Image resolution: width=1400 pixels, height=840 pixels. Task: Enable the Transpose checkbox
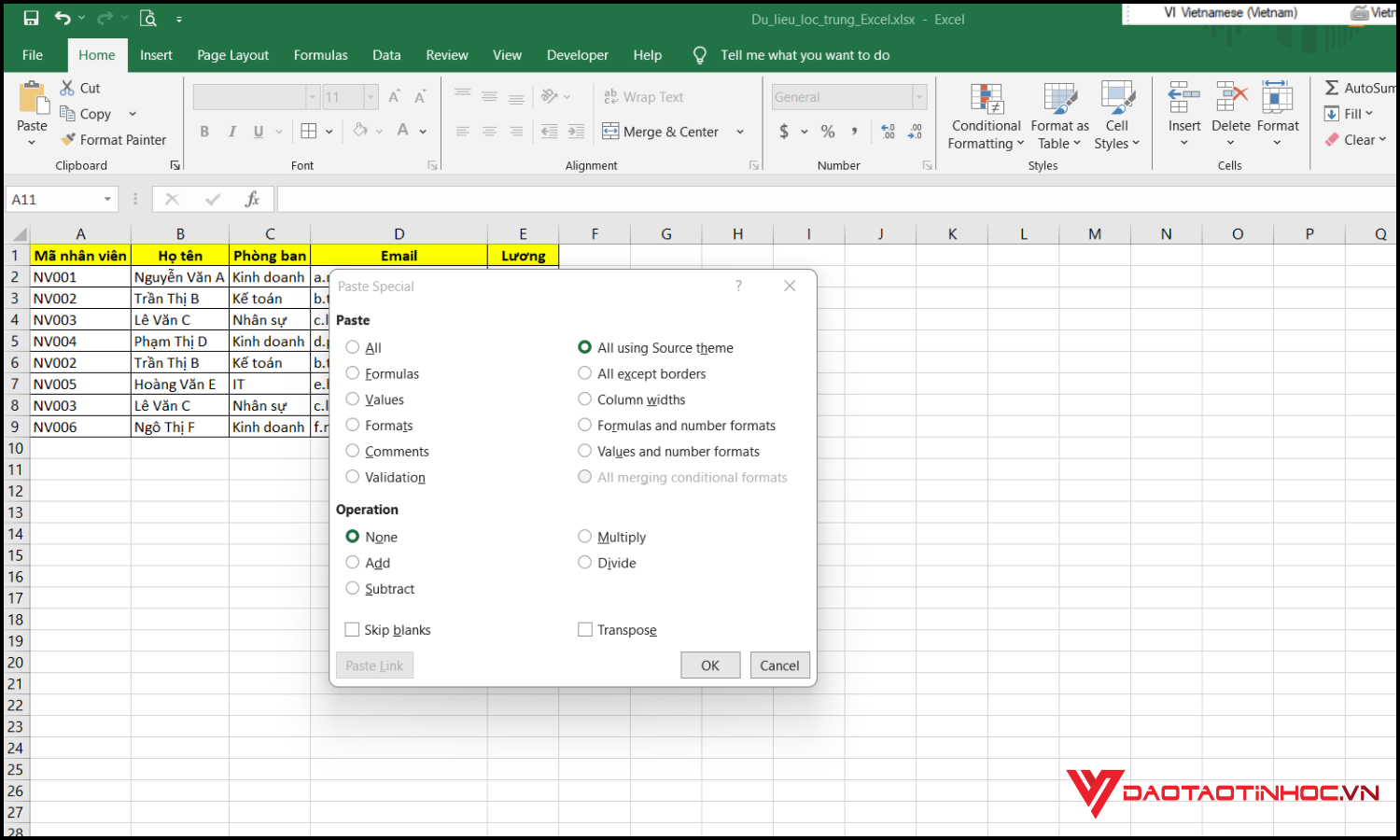click(584, 629)
